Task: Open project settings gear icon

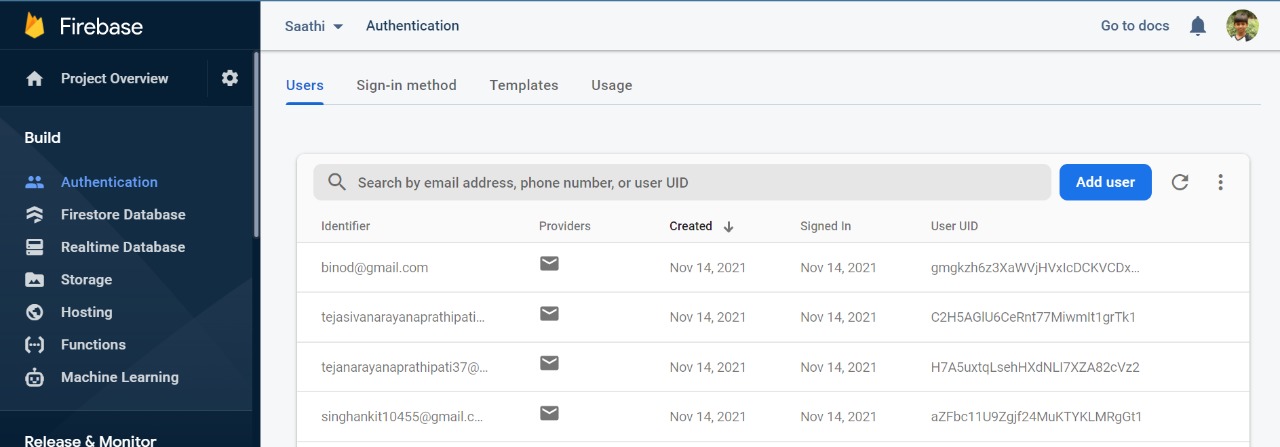Action: click(x=230, y=78)
